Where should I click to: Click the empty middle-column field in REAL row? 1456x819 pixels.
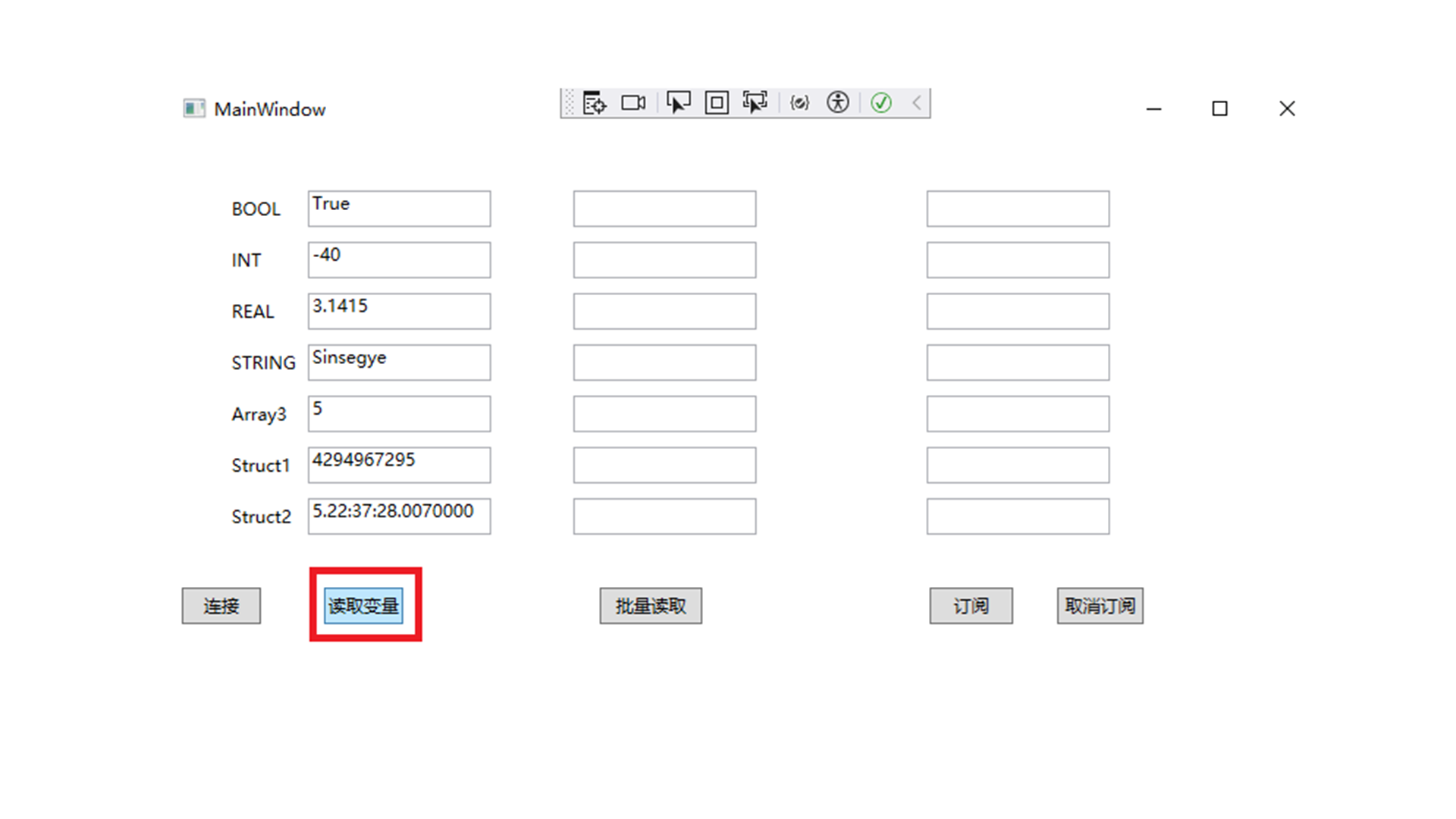point(664,311)
